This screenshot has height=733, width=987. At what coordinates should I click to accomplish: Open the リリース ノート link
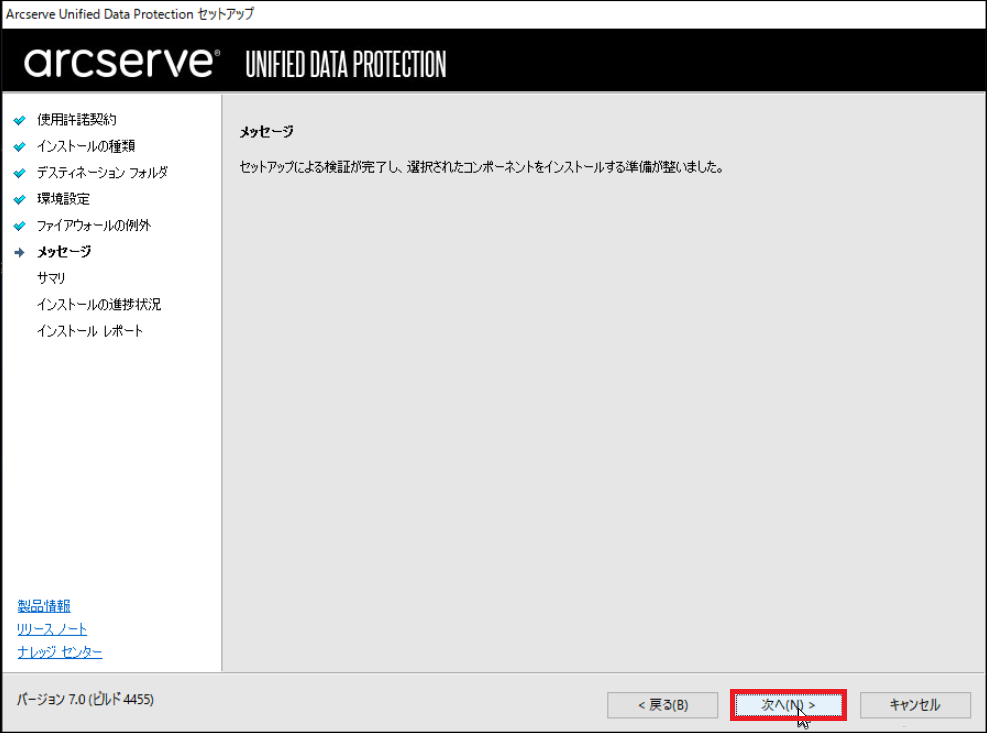52,629
